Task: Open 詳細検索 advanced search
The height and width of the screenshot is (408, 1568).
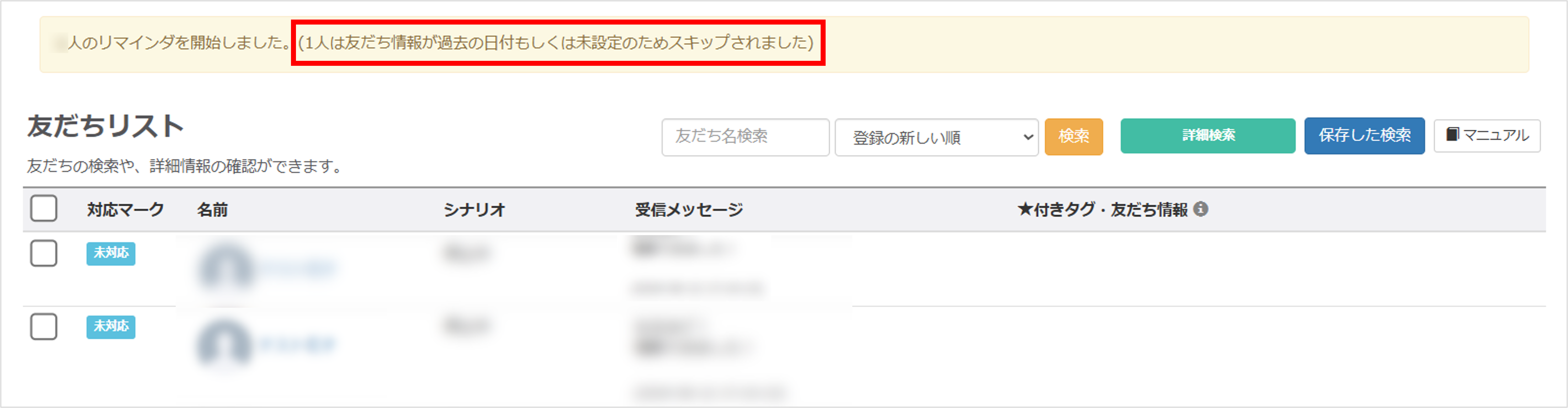Action: tap(1208, 136)
